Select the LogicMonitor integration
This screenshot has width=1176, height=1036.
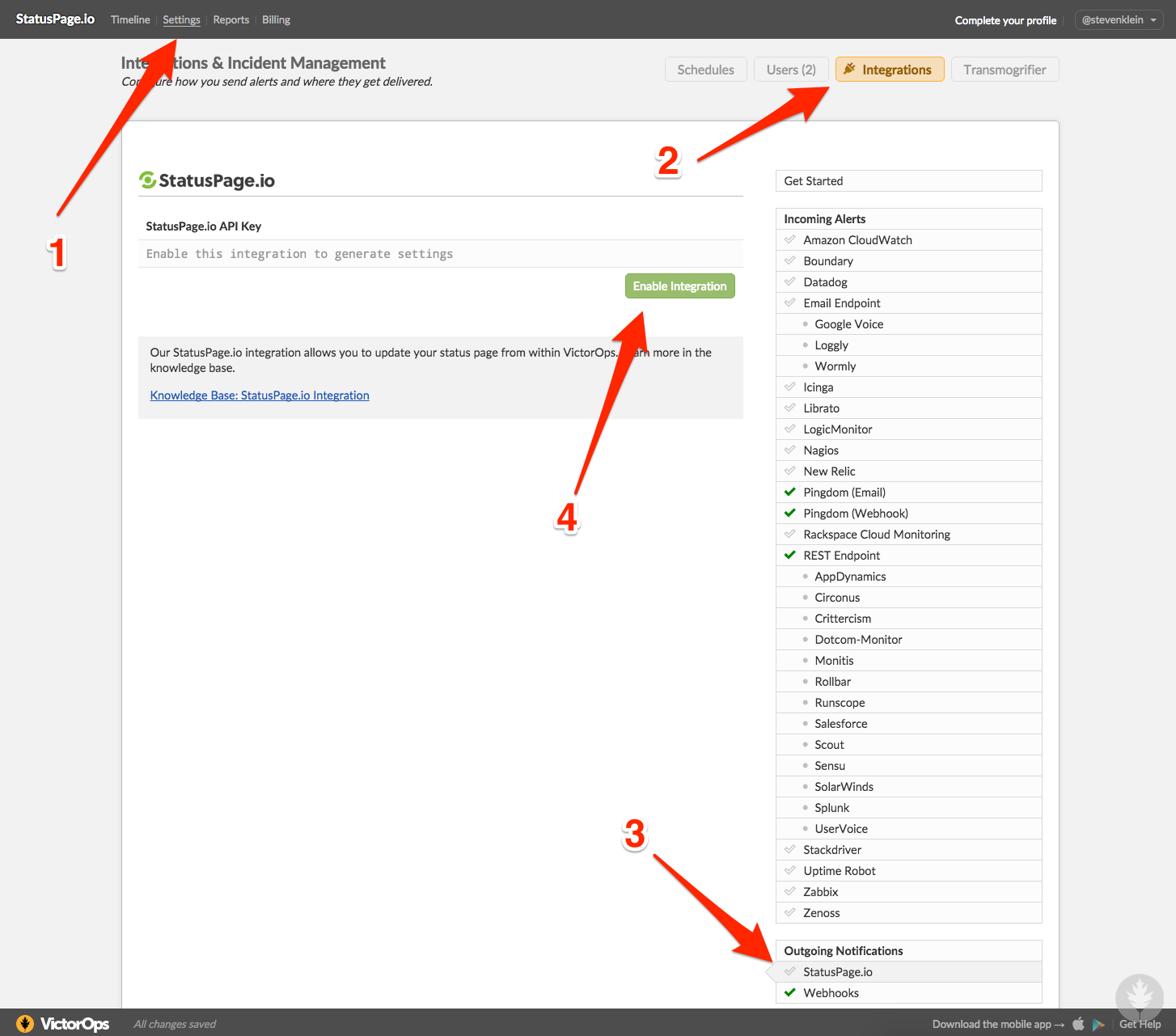click(x=908, y=429)
